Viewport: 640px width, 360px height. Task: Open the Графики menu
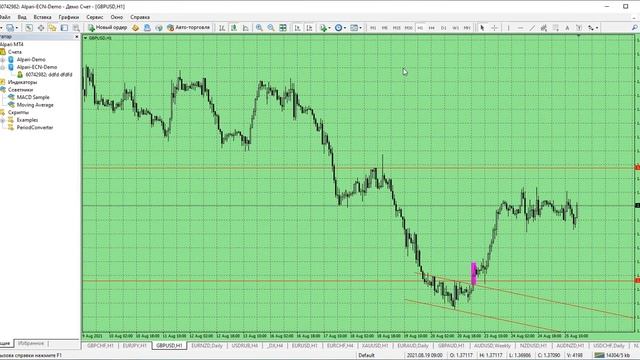[x=69, y=17]
